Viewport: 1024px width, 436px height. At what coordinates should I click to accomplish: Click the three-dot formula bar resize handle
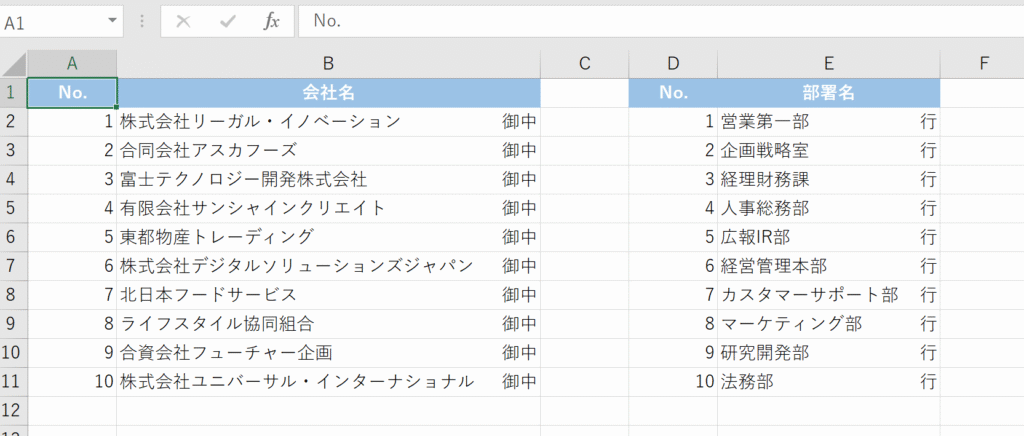click(x=141, y=21)
